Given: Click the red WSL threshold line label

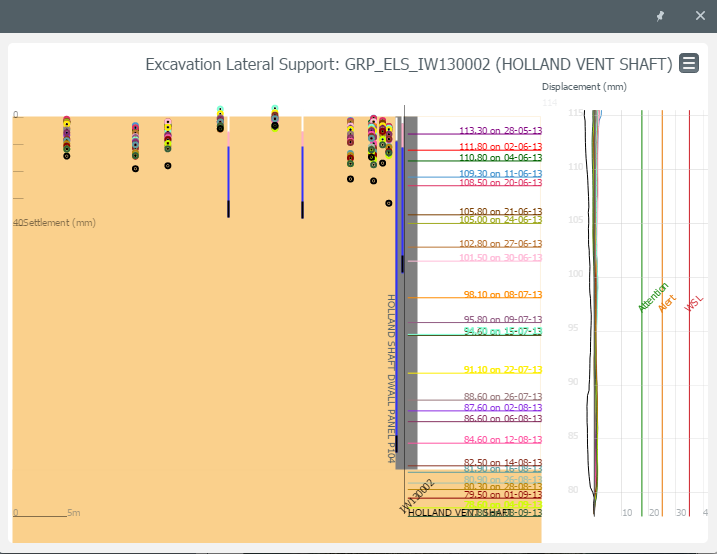Looking at the screenshot, I should (x=694, y=304).
